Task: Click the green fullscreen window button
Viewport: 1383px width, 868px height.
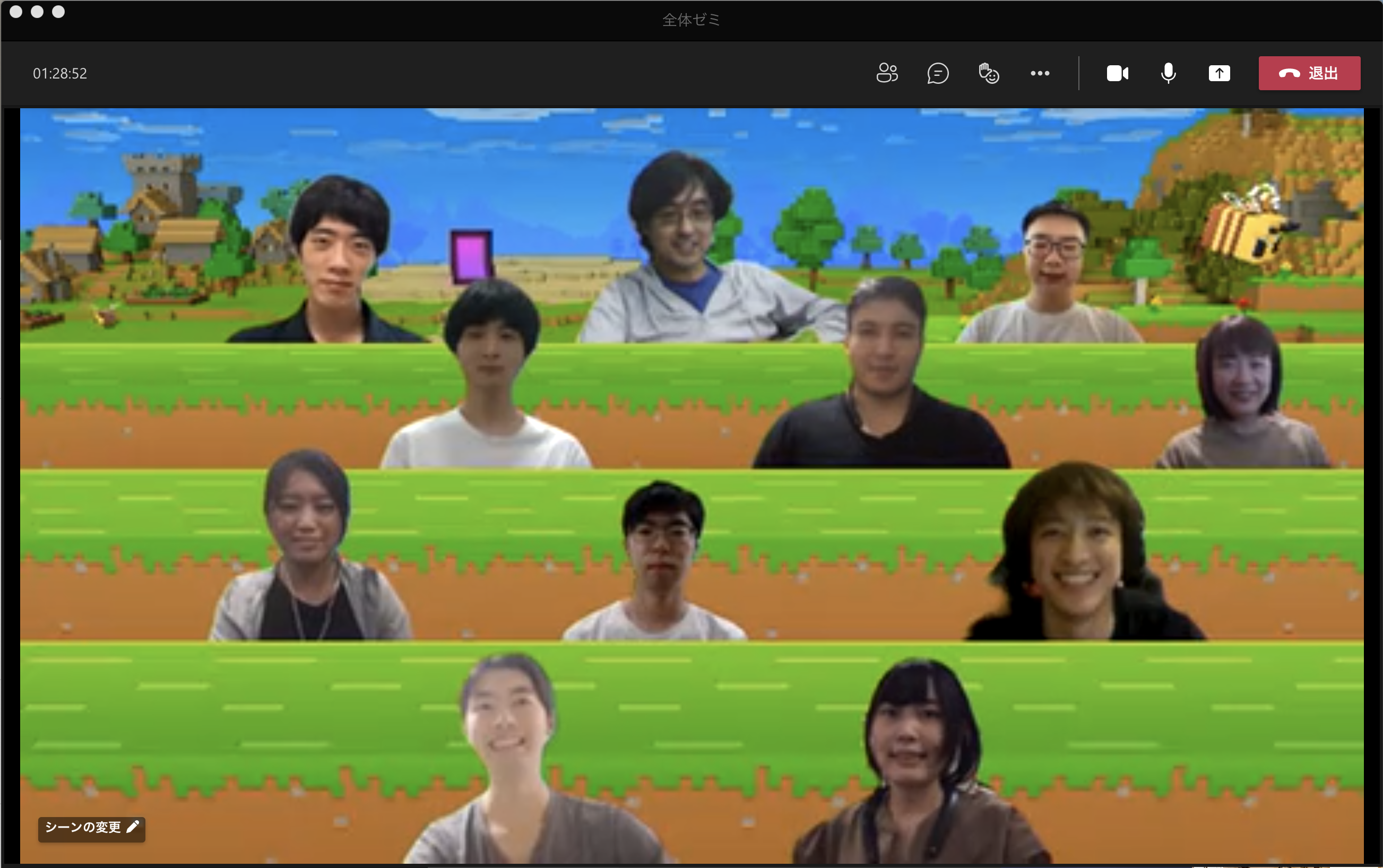Action: click(58, 12)
